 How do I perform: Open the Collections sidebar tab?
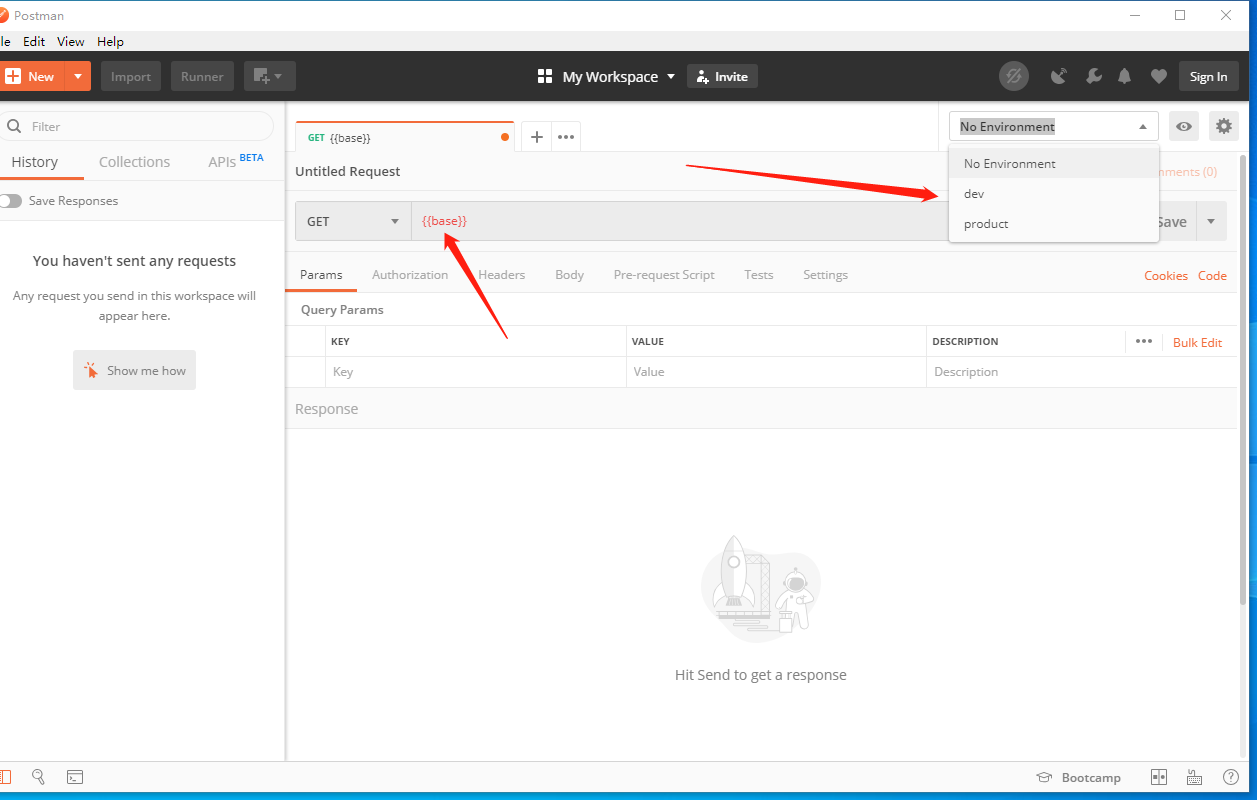pos(134,162)
